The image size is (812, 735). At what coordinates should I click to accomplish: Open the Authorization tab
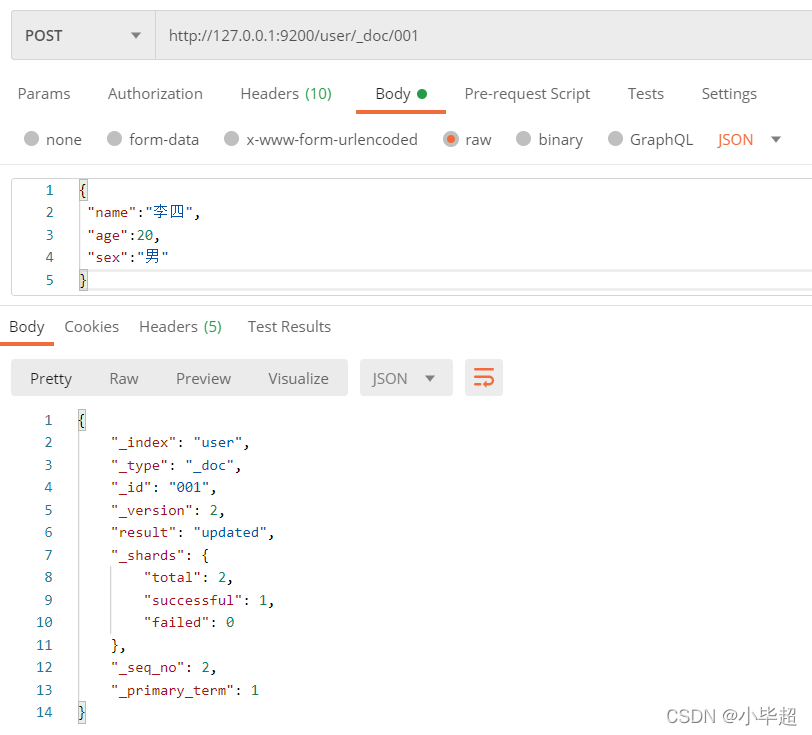click(155, 94)
